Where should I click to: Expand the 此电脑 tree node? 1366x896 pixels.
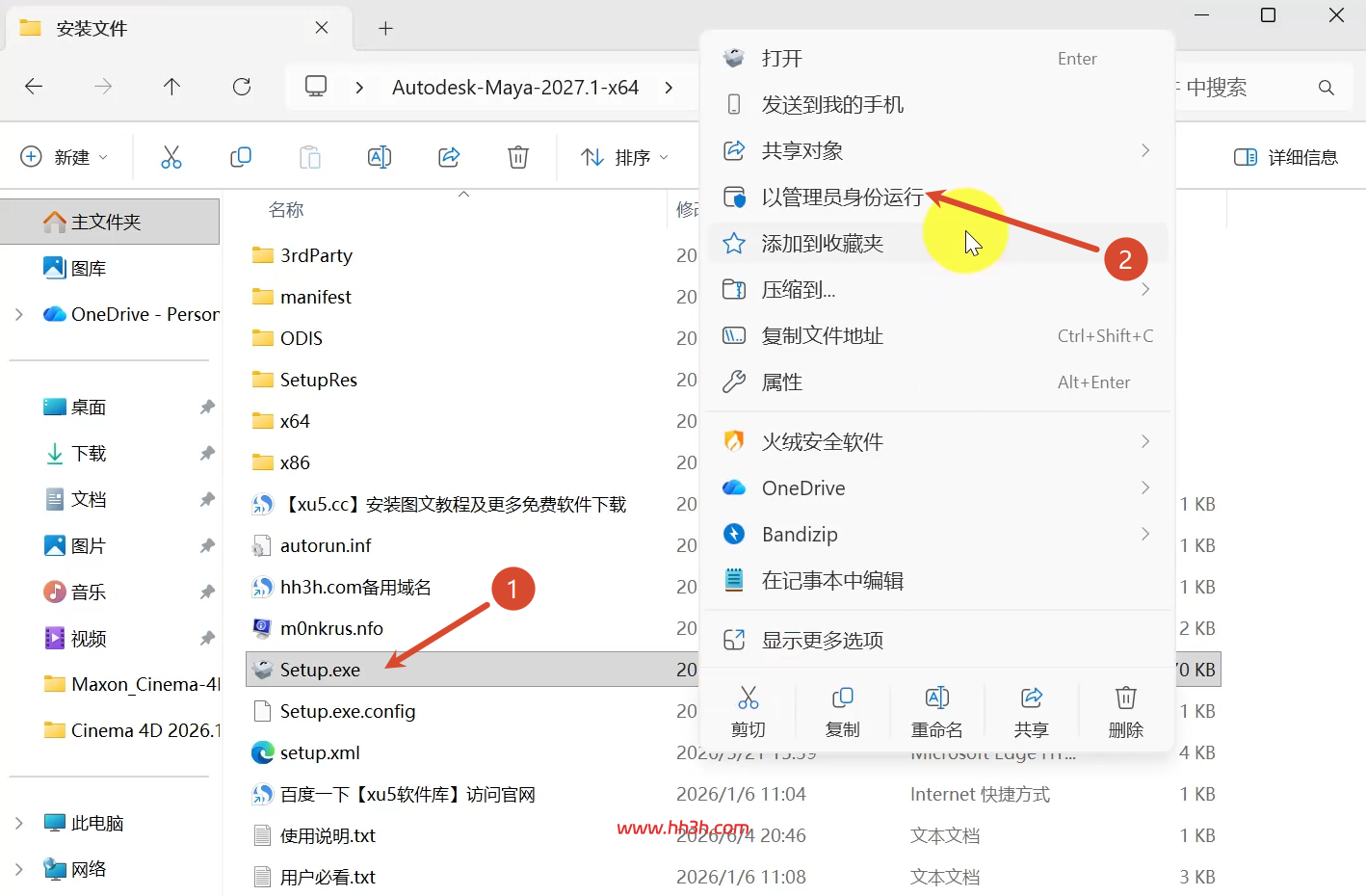coord(18,823)
